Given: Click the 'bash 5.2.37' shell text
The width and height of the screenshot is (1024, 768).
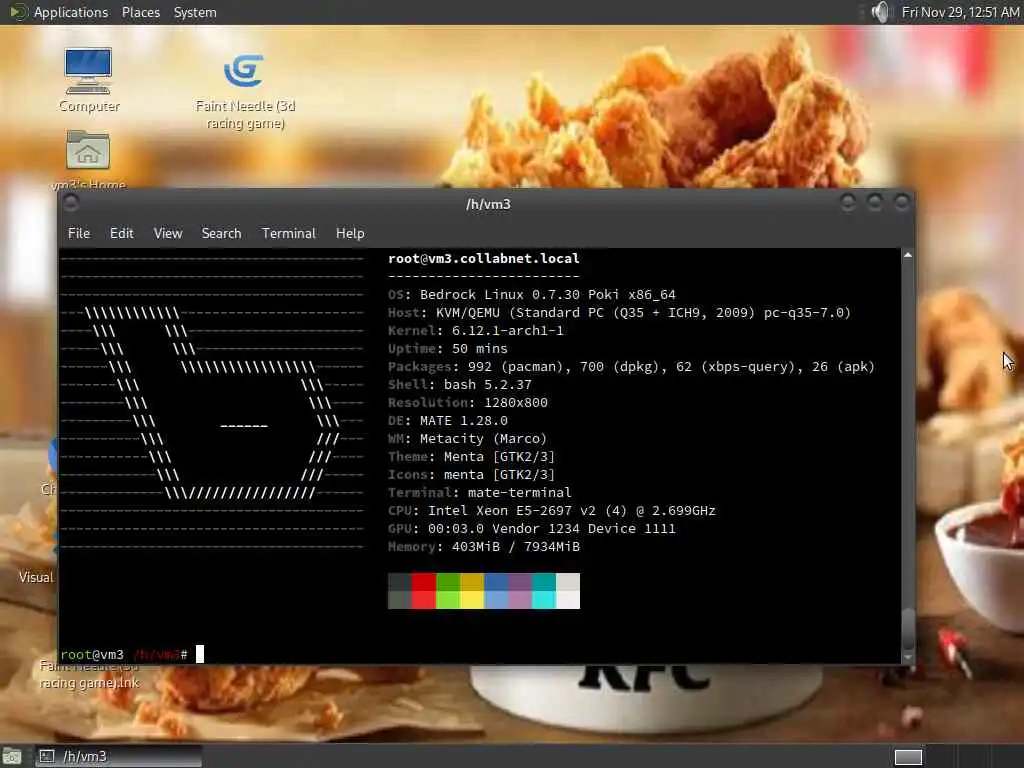Looking at the screenshot, I should tap(488, 385).
